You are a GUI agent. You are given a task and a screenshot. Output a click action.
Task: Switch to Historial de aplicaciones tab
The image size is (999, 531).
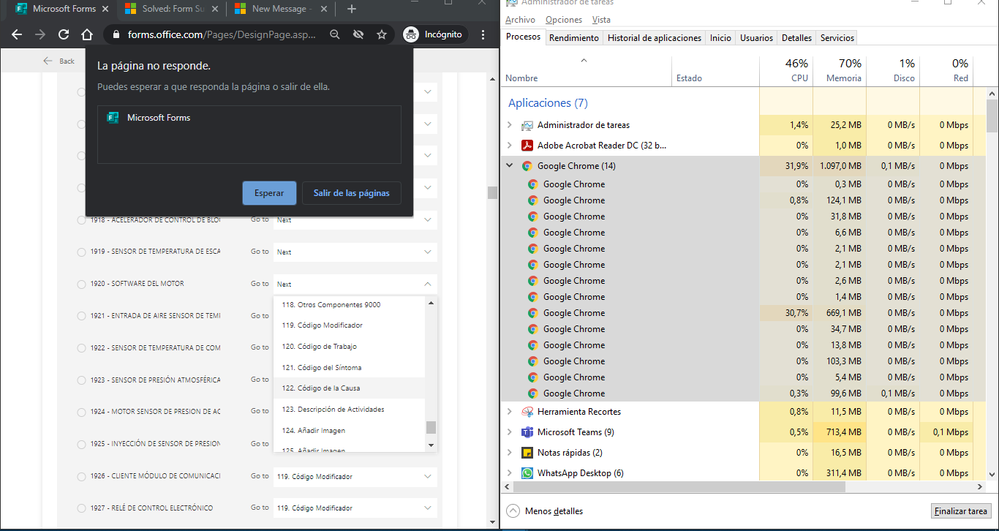tap(654, 38)
